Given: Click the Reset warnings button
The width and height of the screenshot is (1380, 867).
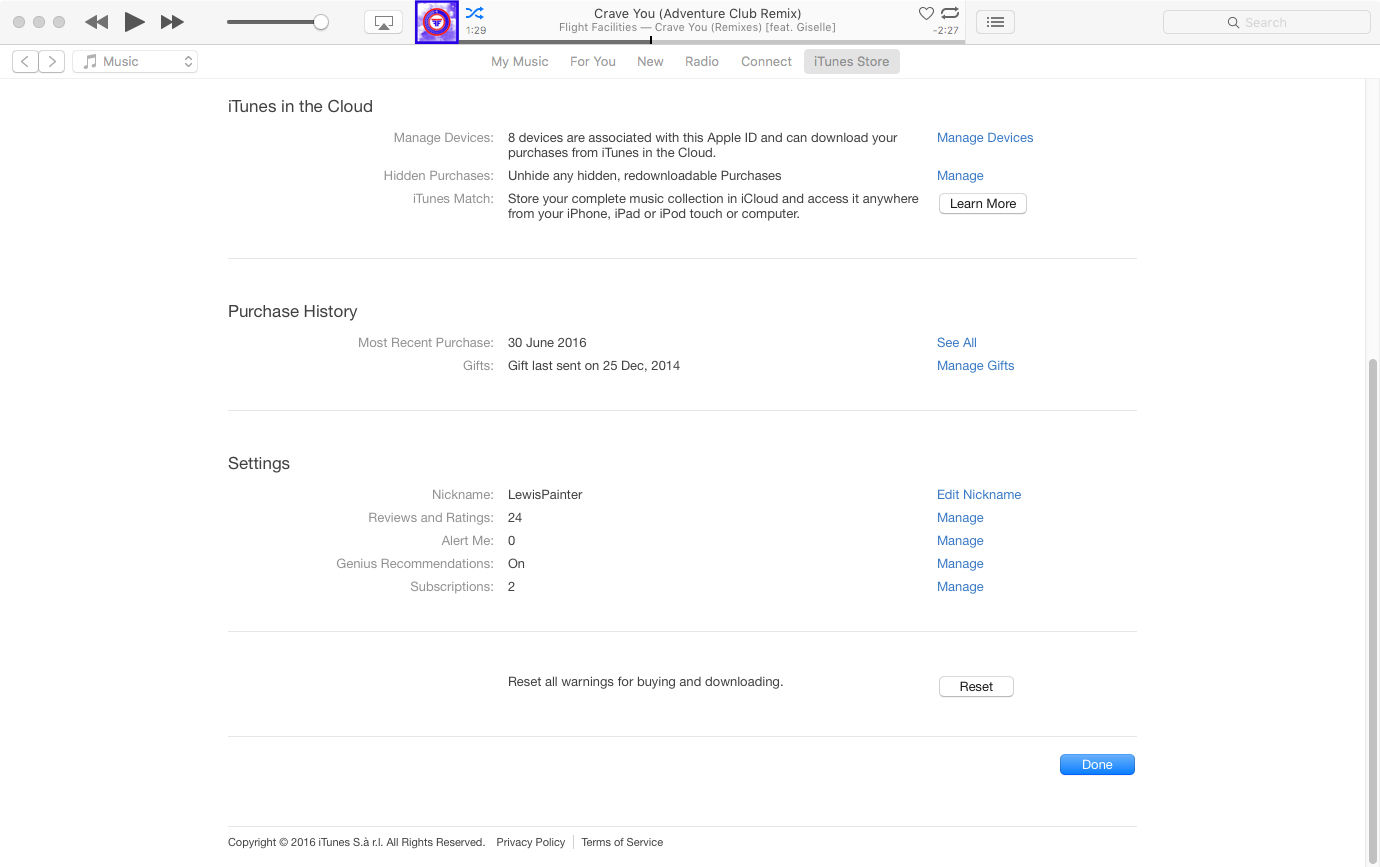Looking at the screenshot, I should (x=976, y=687).
